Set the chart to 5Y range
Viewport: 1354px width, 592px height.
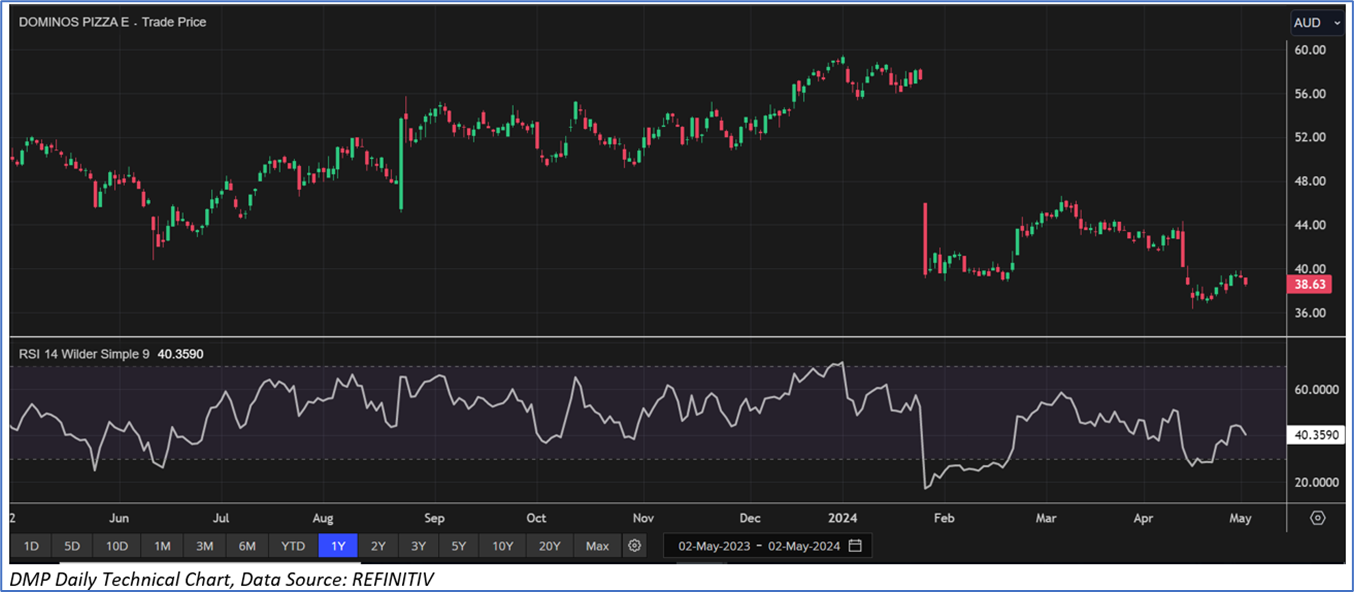(458, 546)
